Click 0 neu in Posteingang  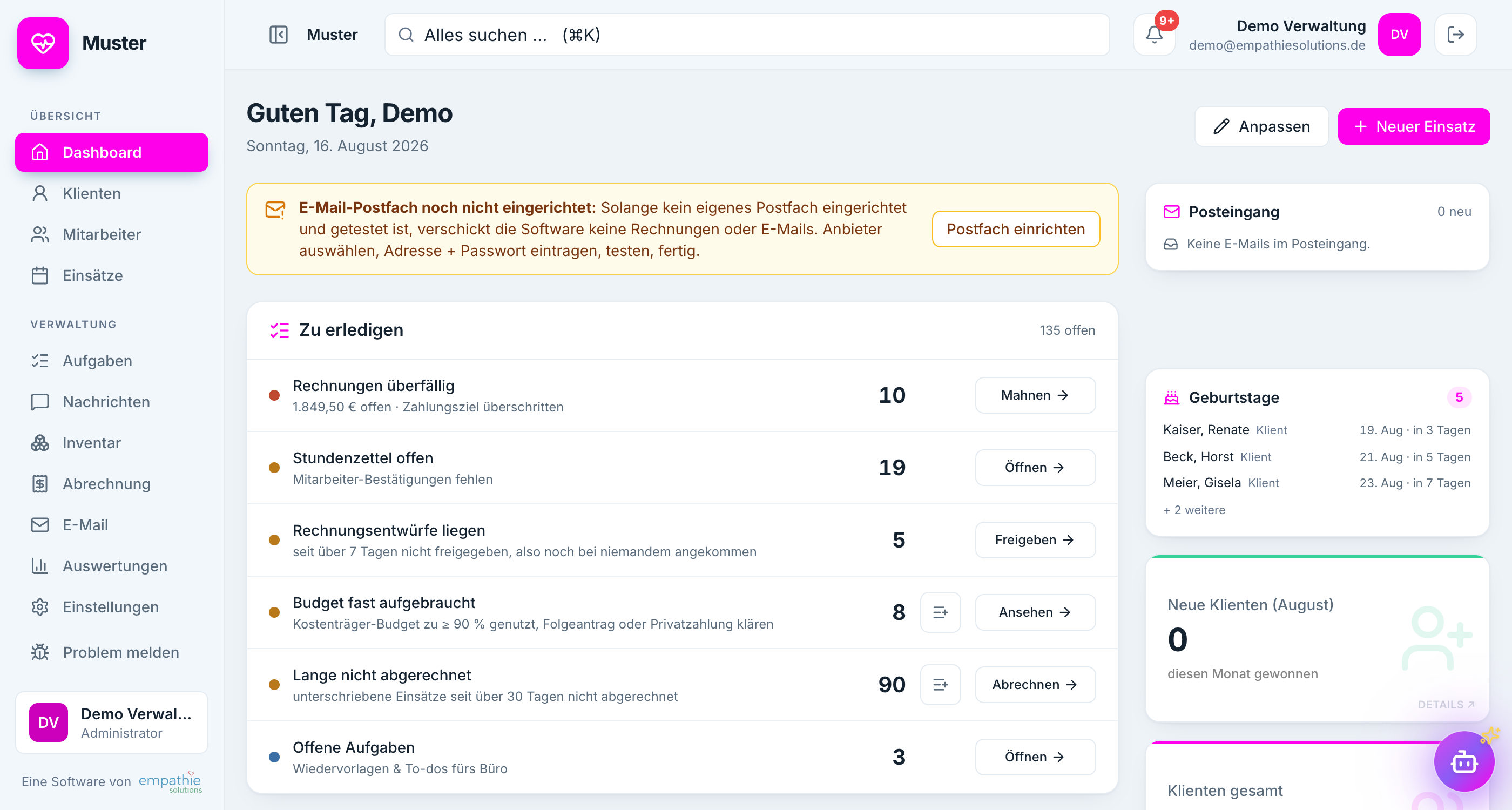[x=1454, y=211]
